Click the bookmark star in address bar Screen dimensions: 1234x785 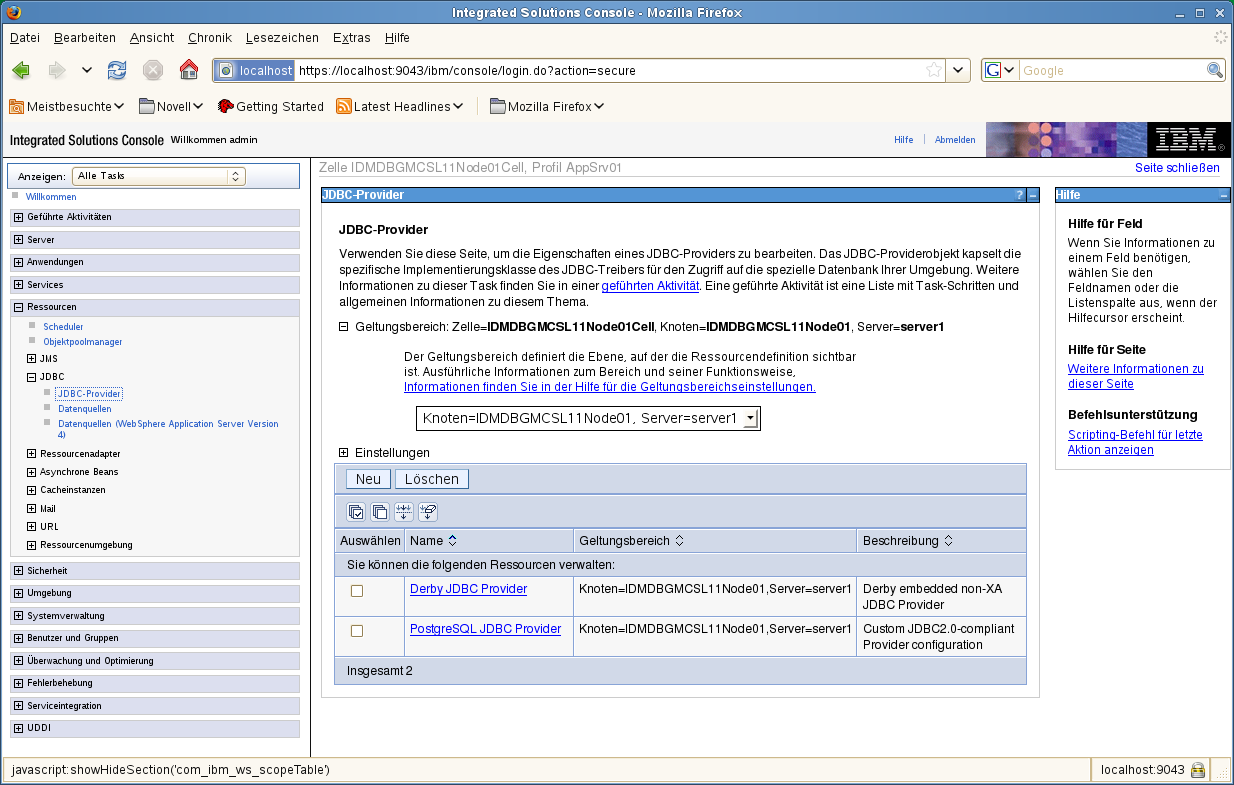click(933, 70)
